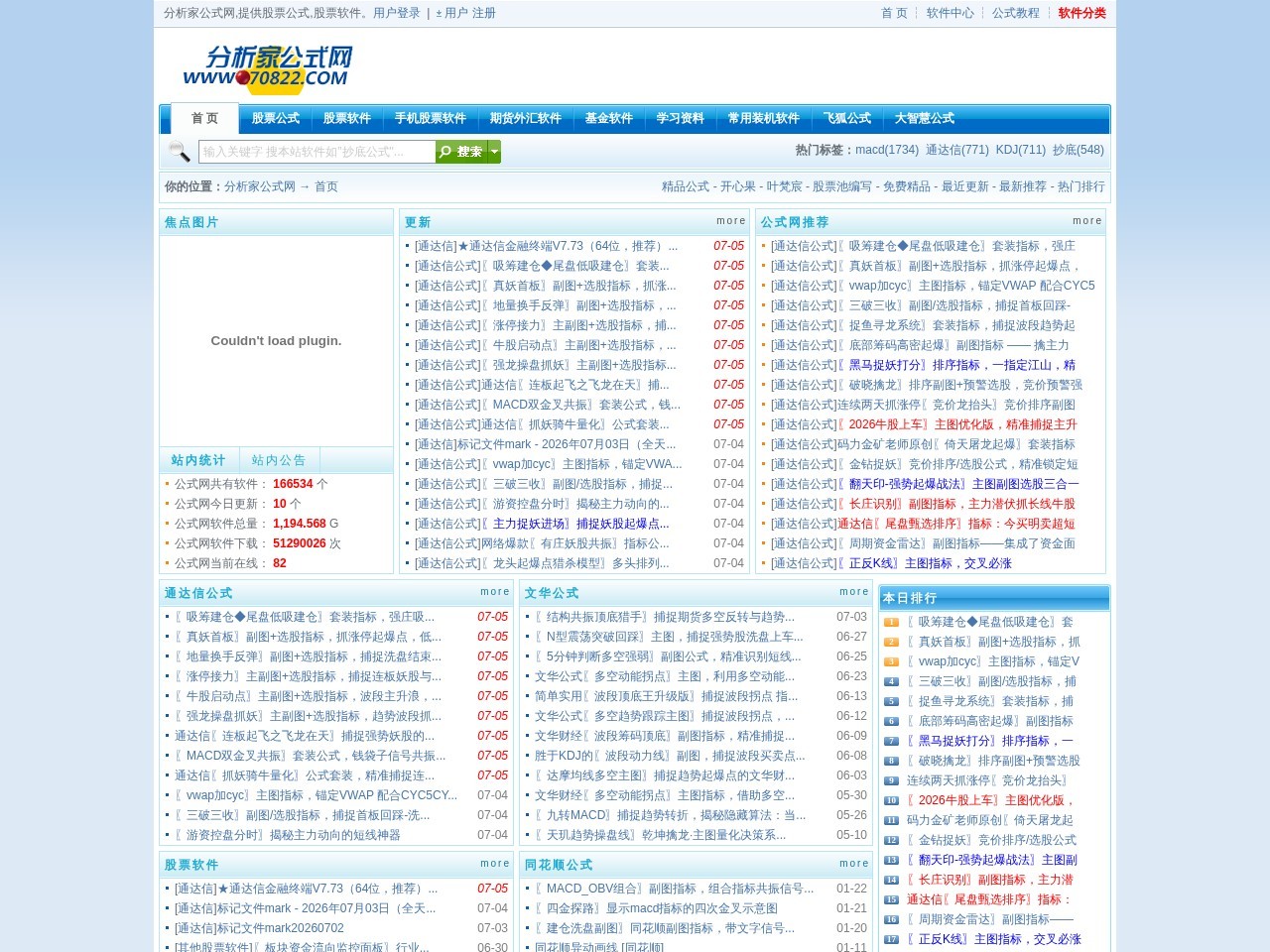Click the 焦点图片 plugin area
1270x952 pixels.
click(x=276, y=340)
